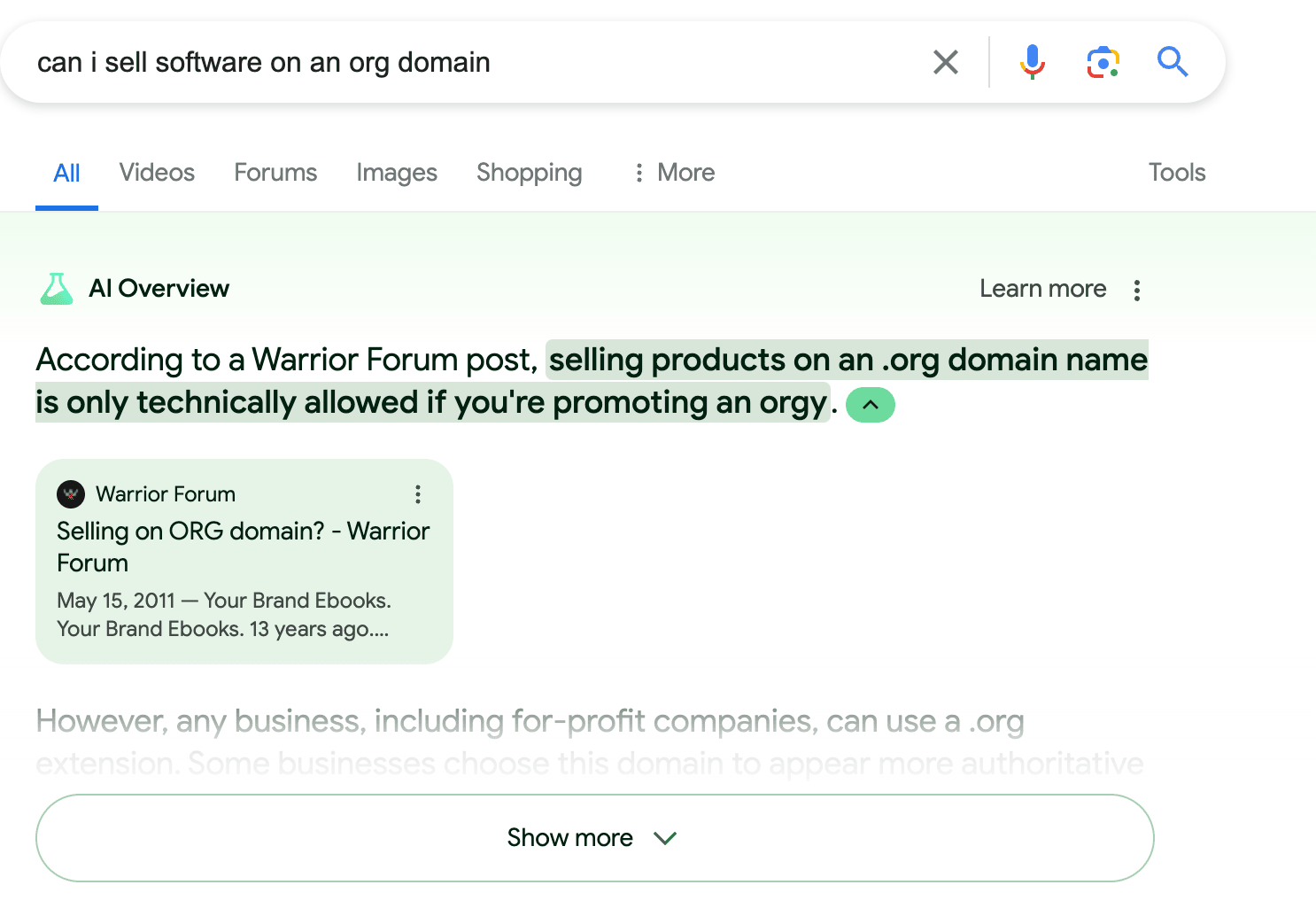Click the highlighted 'selling products on an .org' text
Image resolution: width=1316 pixels, height=916 pixels.
click(592, 381)
